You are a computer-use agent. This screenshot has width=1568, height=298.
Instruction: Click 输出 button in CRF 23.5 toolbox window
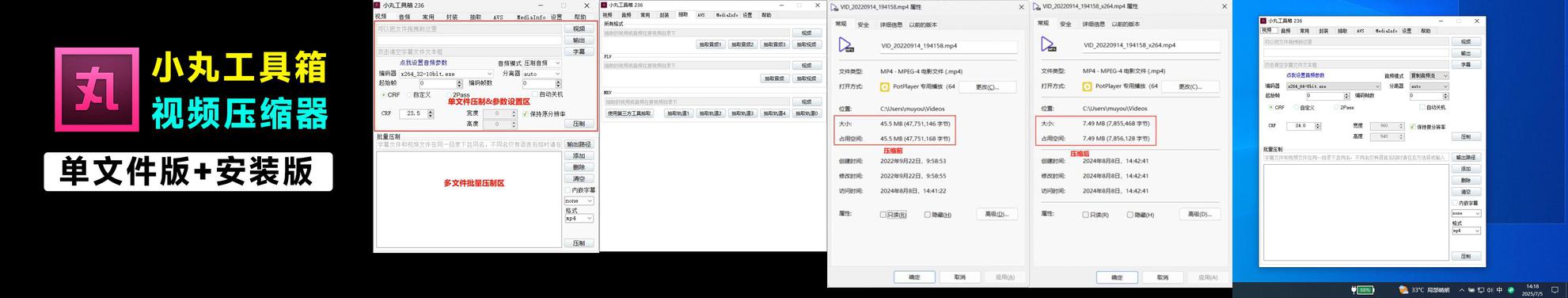coord(579,40)
